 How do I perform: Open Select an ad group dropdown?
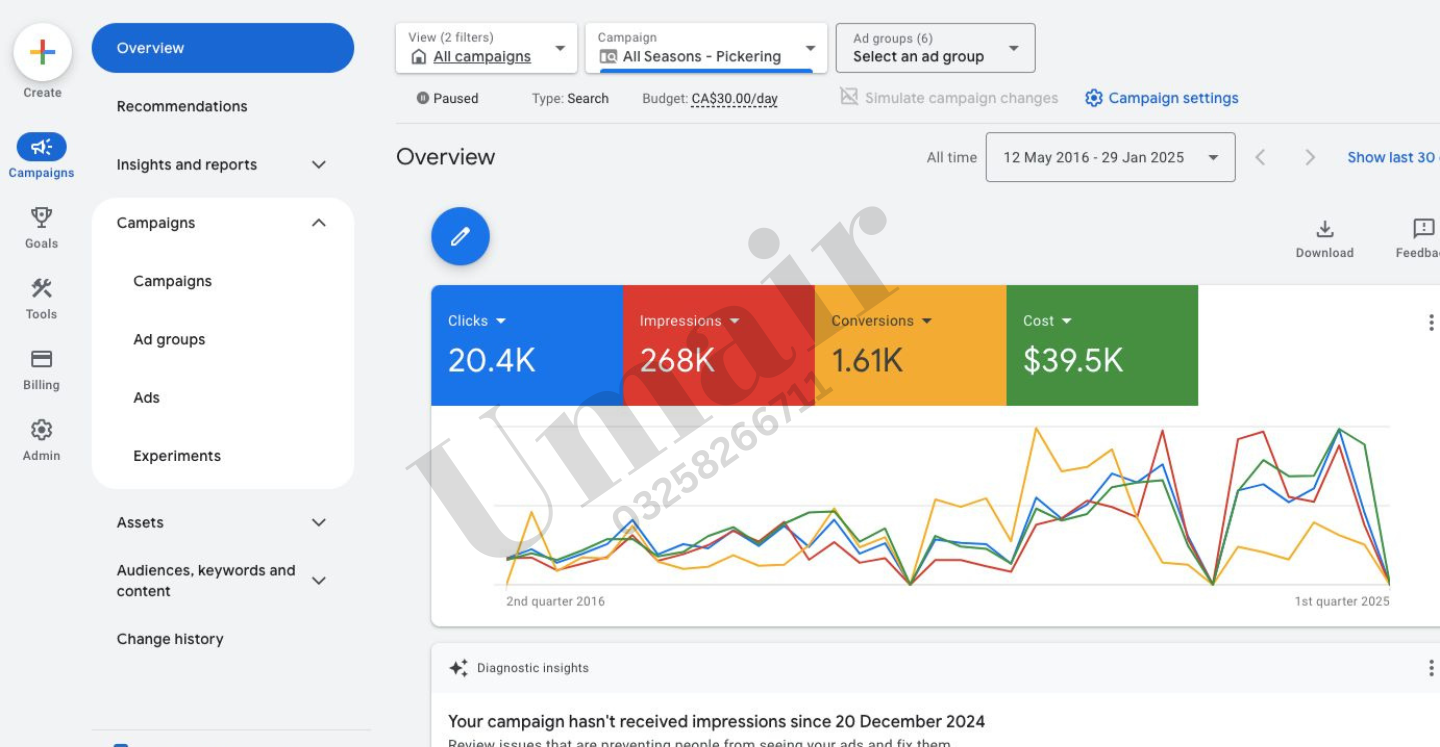(x=935, y=48)
